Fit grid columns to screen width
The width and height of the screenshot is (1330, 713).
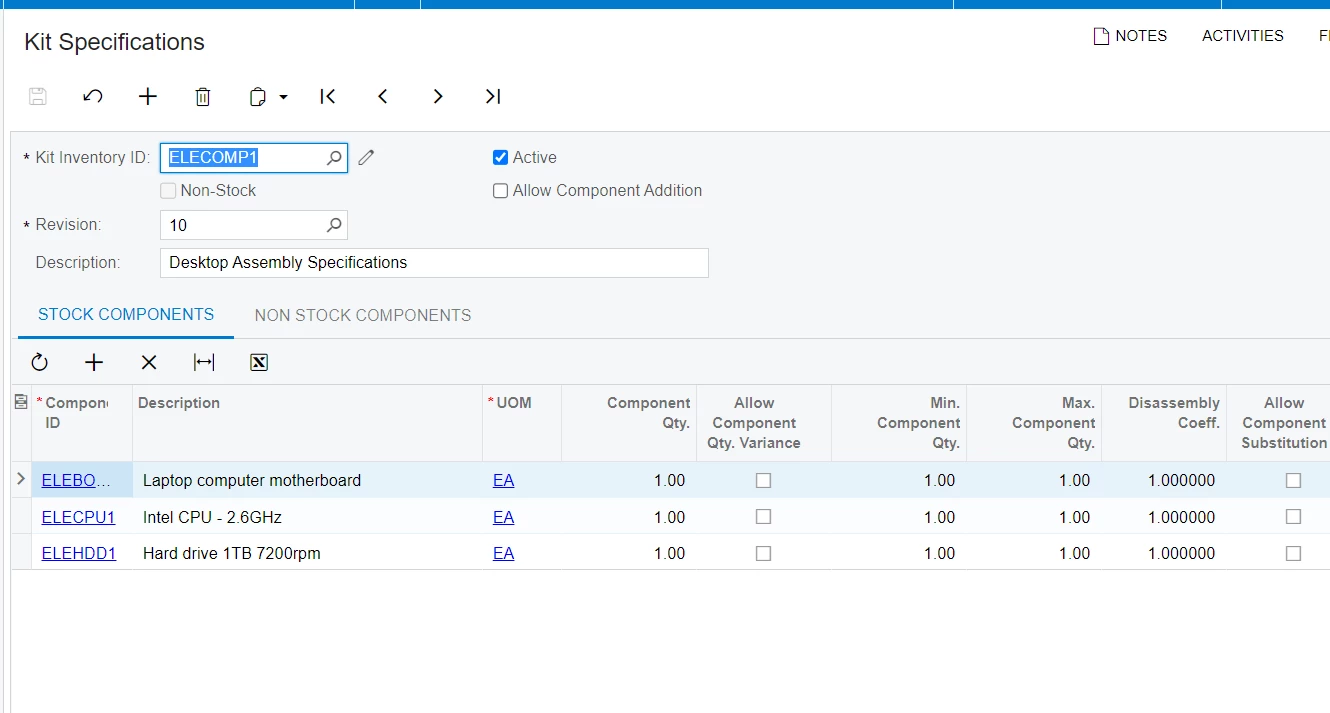click(203, 362)
